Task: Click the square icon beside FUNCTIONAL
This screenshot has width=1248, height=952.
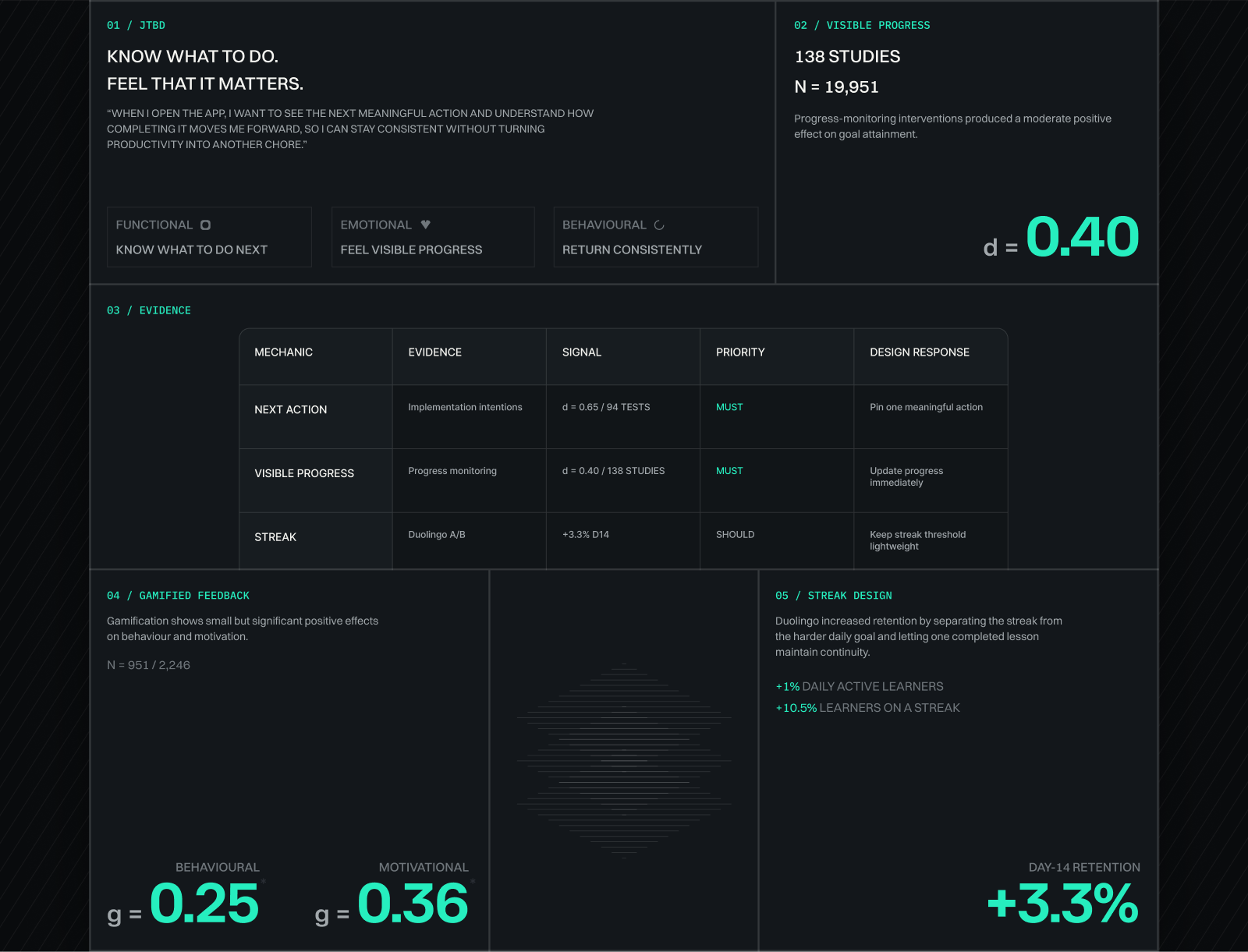Action: [205, 225]
